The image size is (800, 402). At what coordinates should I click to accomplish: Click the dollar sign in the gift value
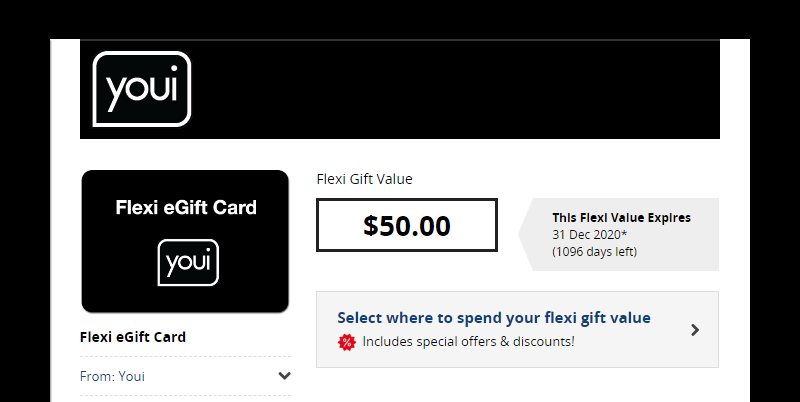[371, 226]
